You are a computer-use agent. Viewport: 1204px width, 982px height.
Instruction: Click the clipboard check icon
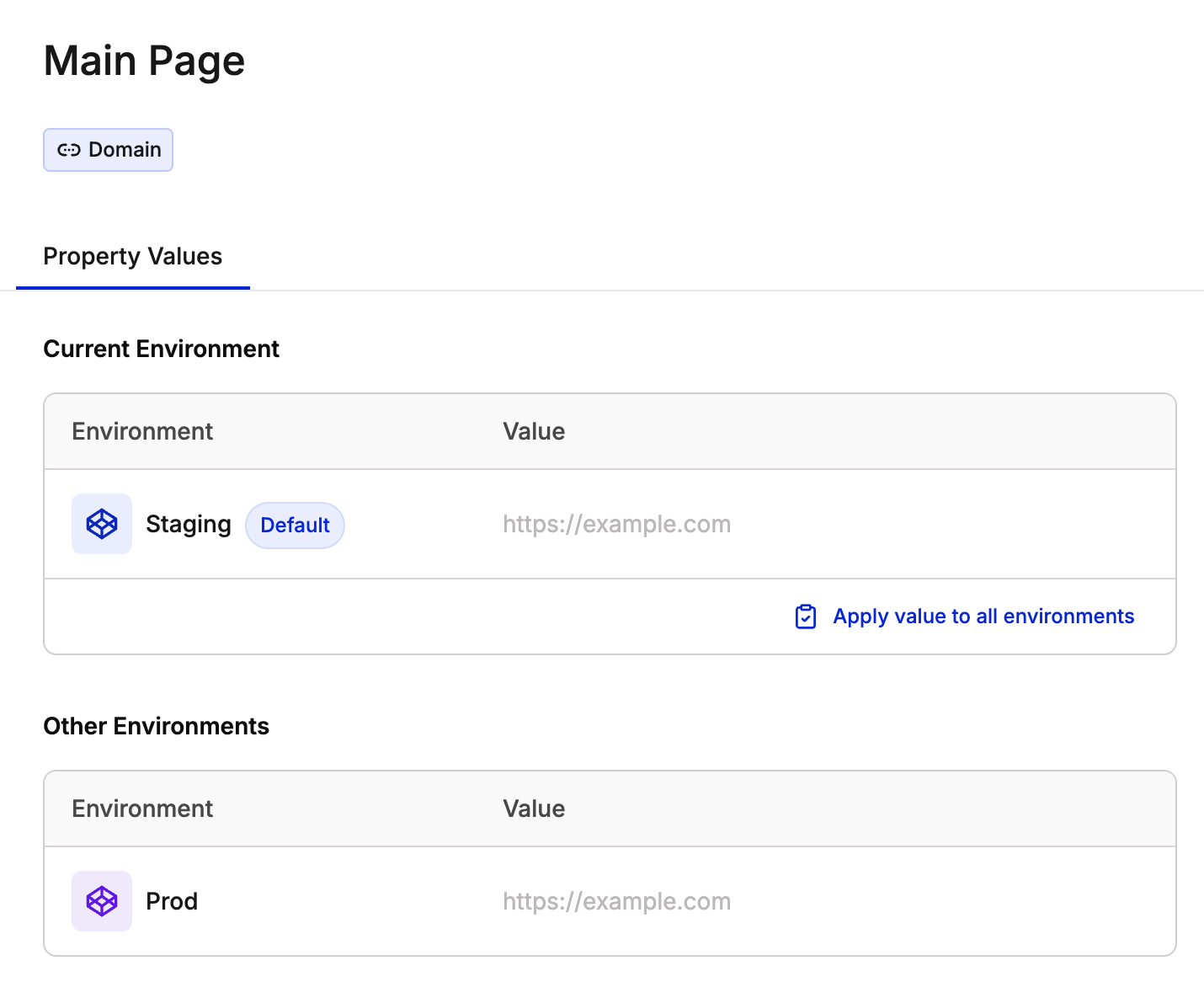click(806, 616)
